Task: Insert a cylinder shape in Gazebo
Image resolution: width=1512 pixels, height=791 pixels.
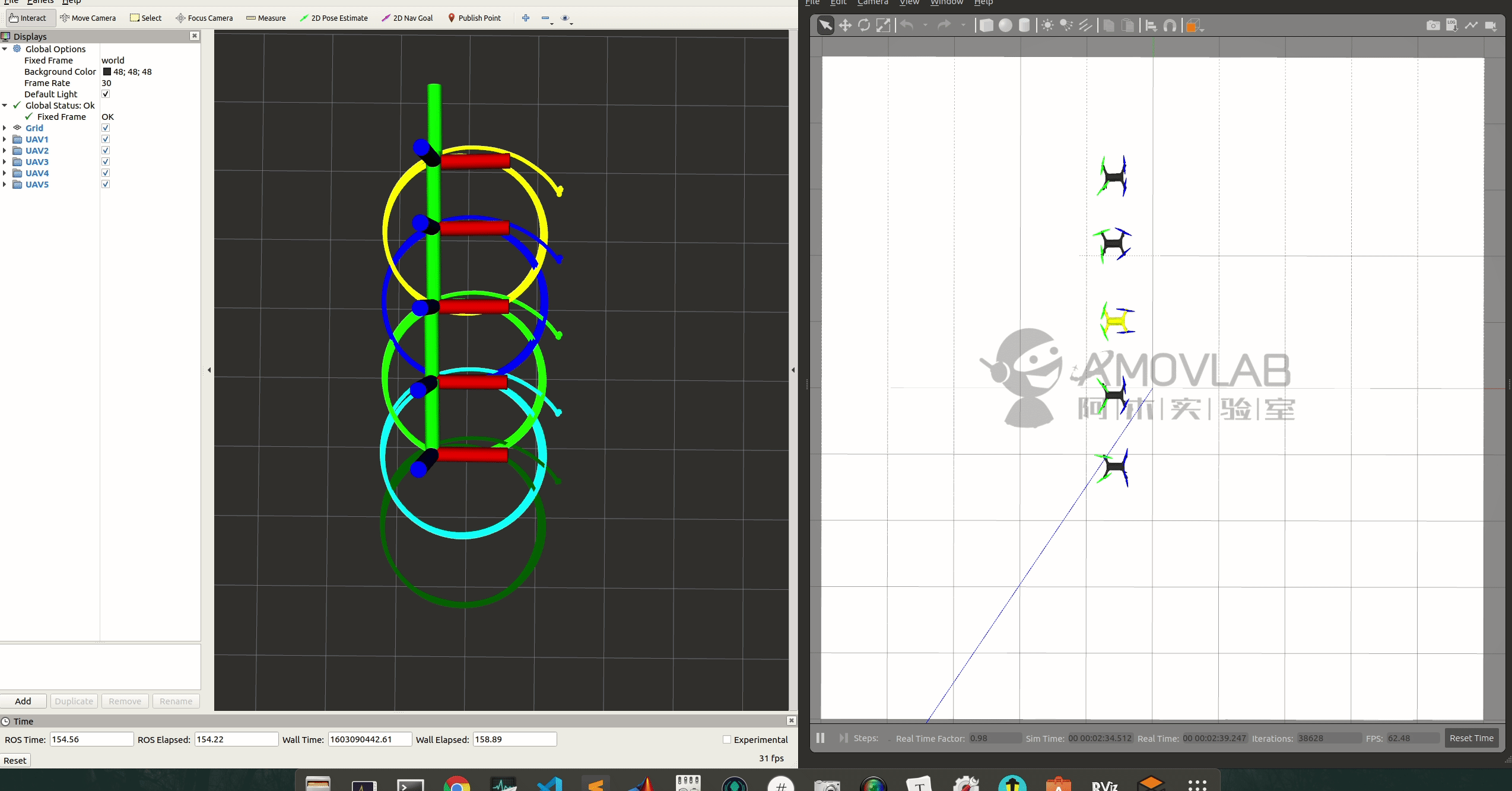Action: (x=1024, y=26)
